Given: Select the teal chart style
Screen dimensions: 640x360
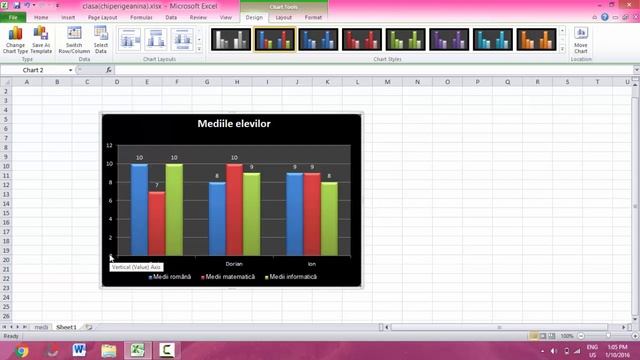Looking at the screenshot, I should point(493,40).
